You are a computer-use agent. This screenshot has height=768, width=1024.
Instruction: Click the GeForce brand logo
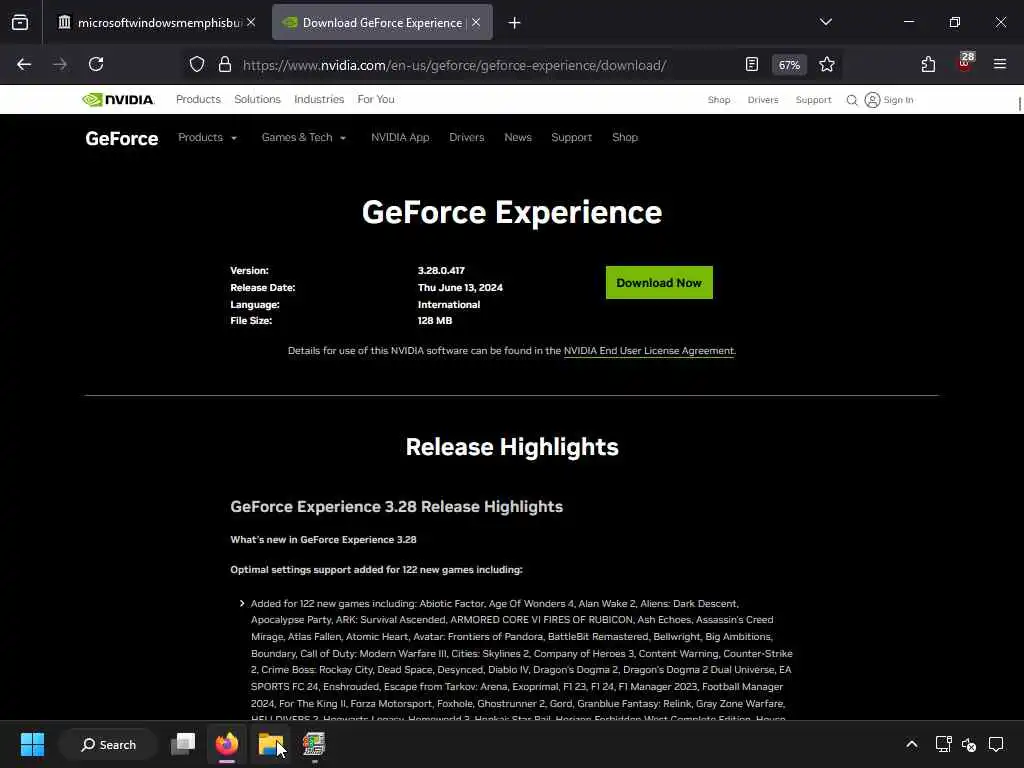[121, 138]
